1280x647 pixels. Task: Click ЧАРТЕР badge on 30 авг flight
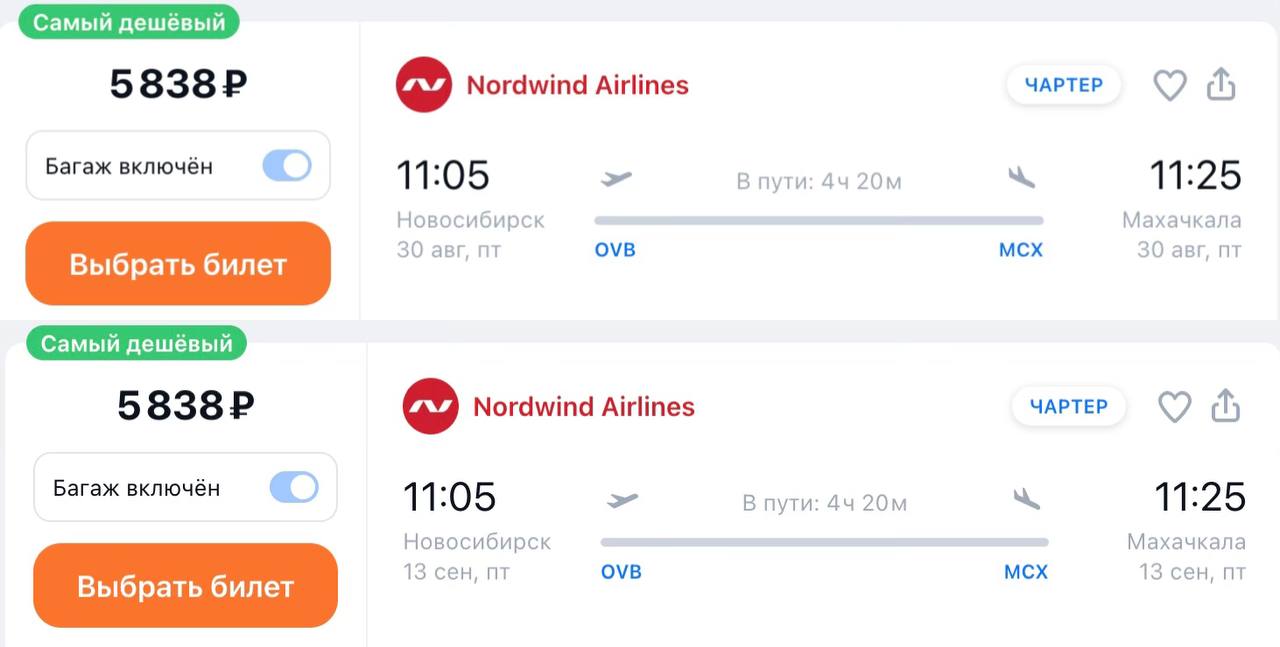click(x=1063, y=85)
